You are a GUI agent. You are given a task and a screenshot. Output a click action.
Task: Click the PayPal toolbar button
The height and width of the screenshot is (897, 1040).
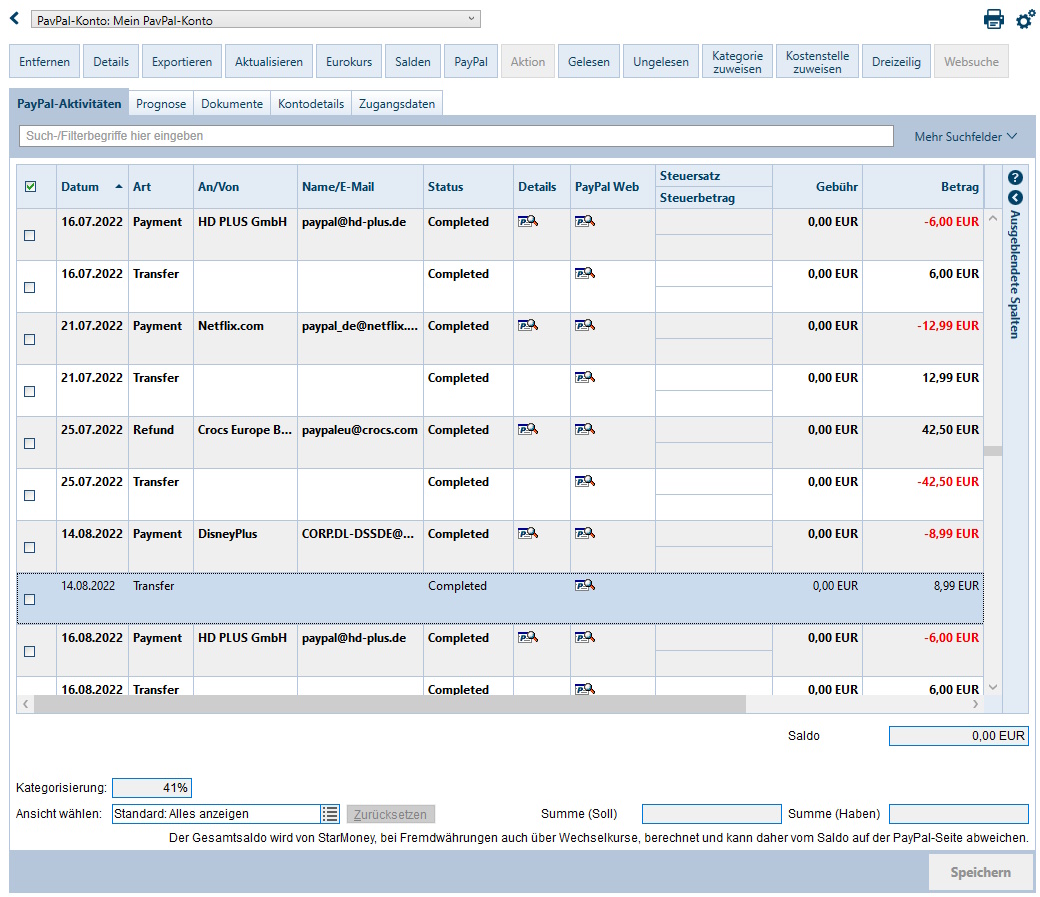pyautogui.click(x=471, y=61)
